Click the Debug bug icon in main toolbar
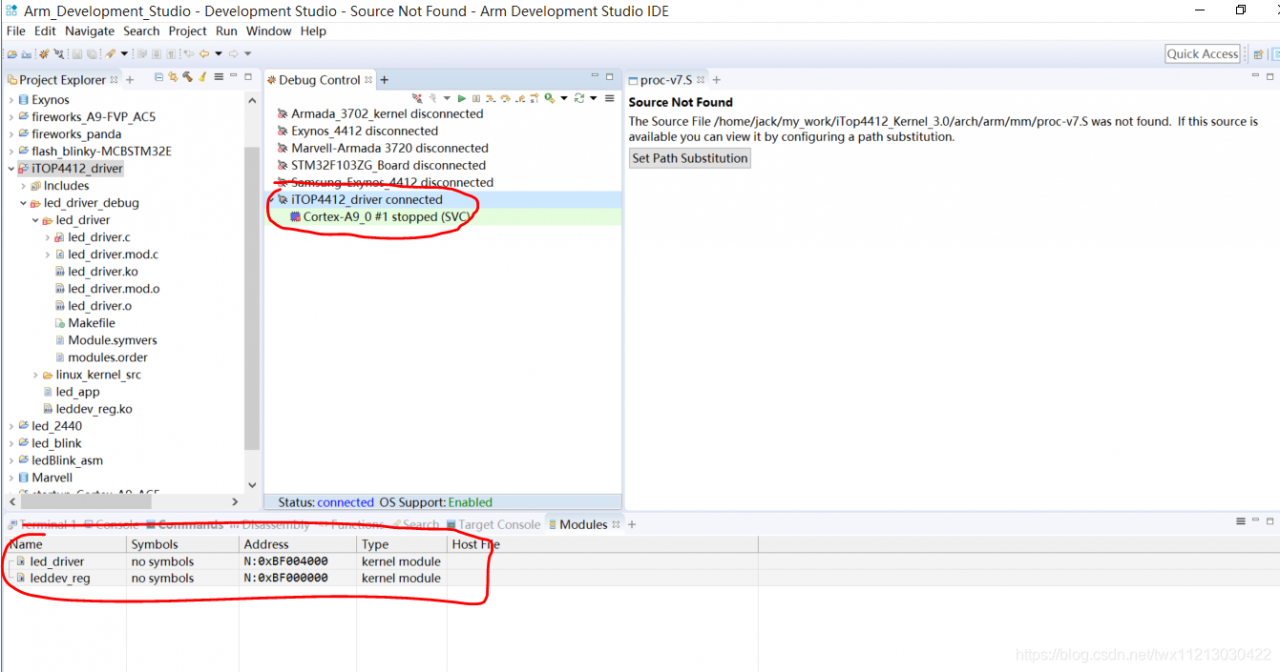1280x672 pixels. [44, 54]
